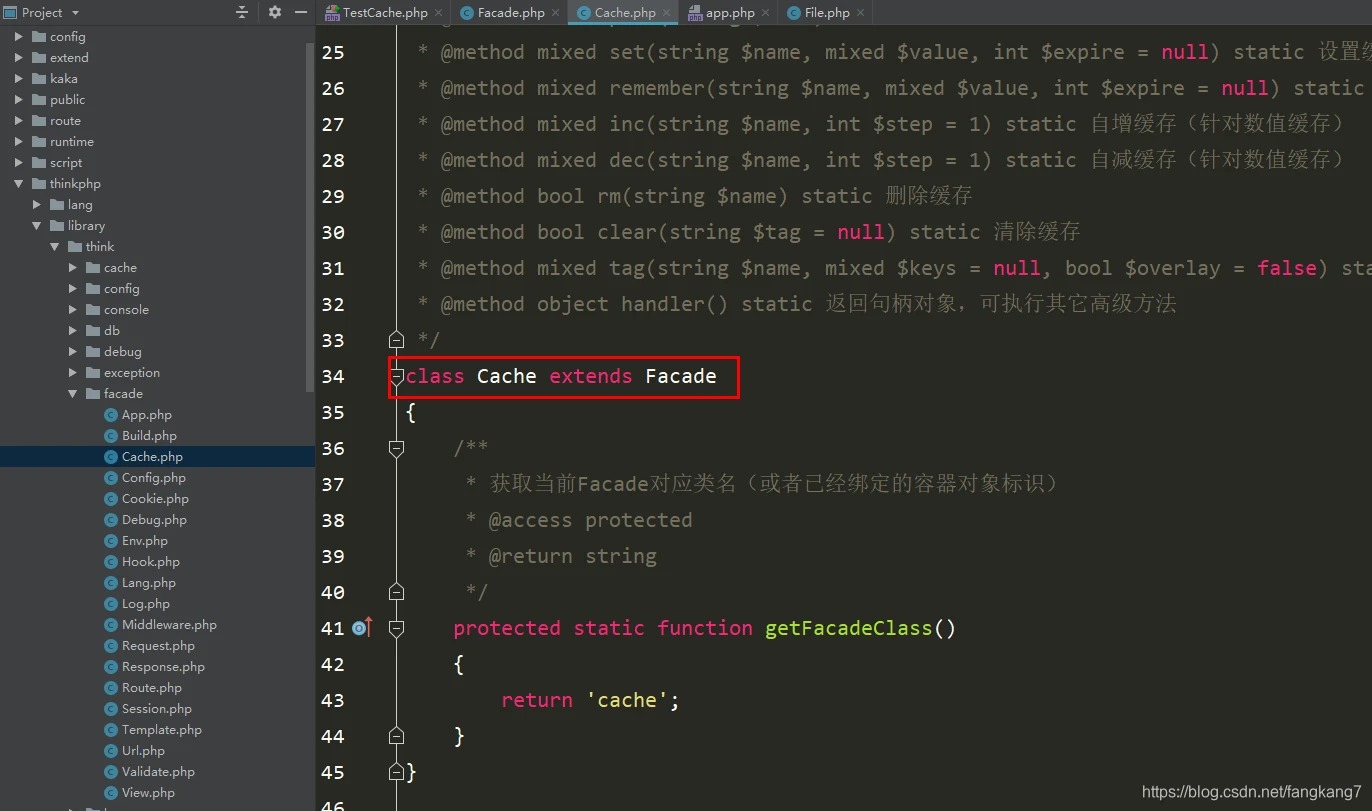Fold the getFacadeClass function at line 41
The height and width of the screenshot is (811, 1372).
[396, 628]
